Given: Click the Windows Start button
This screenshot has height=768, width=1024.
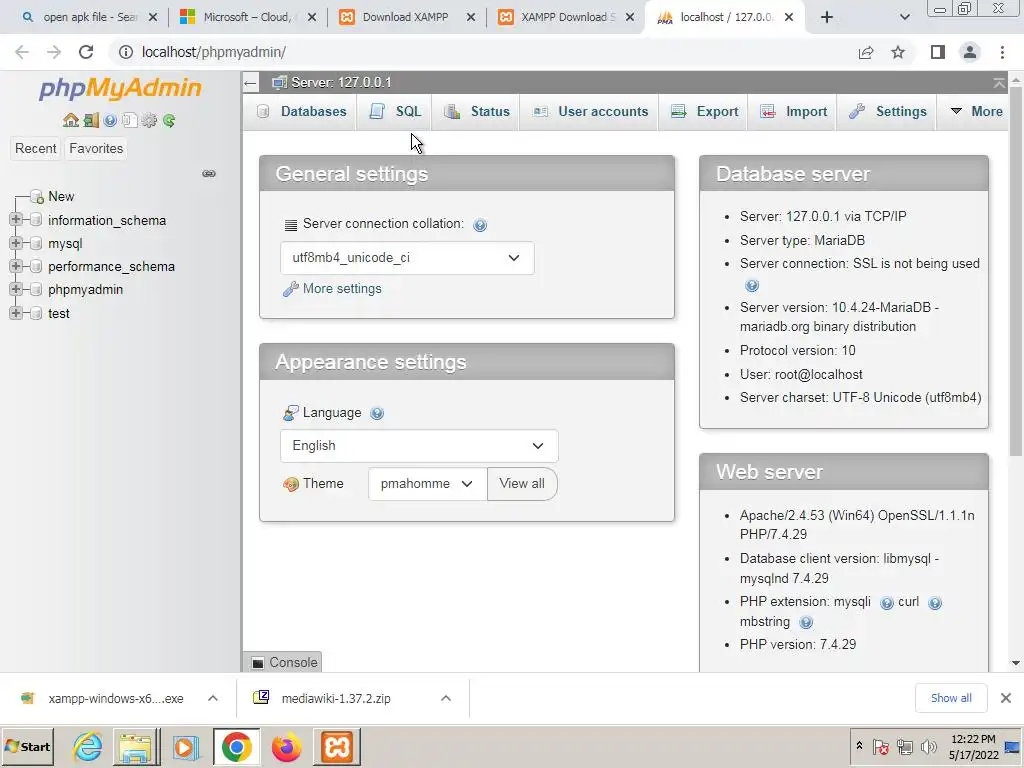Looking at the screenshot, I should [27, 746].
